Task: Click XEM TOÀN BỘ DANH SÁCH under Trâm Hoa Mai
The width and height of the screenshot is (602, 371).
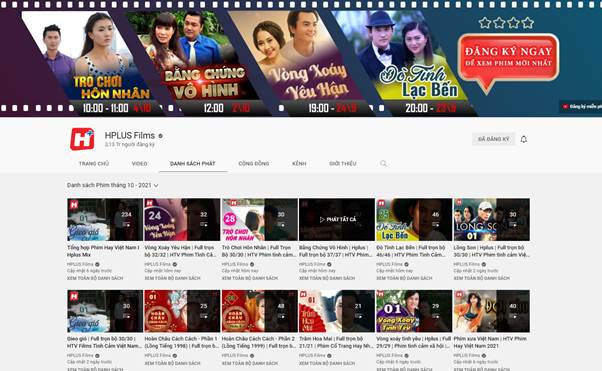Action: 327,363
